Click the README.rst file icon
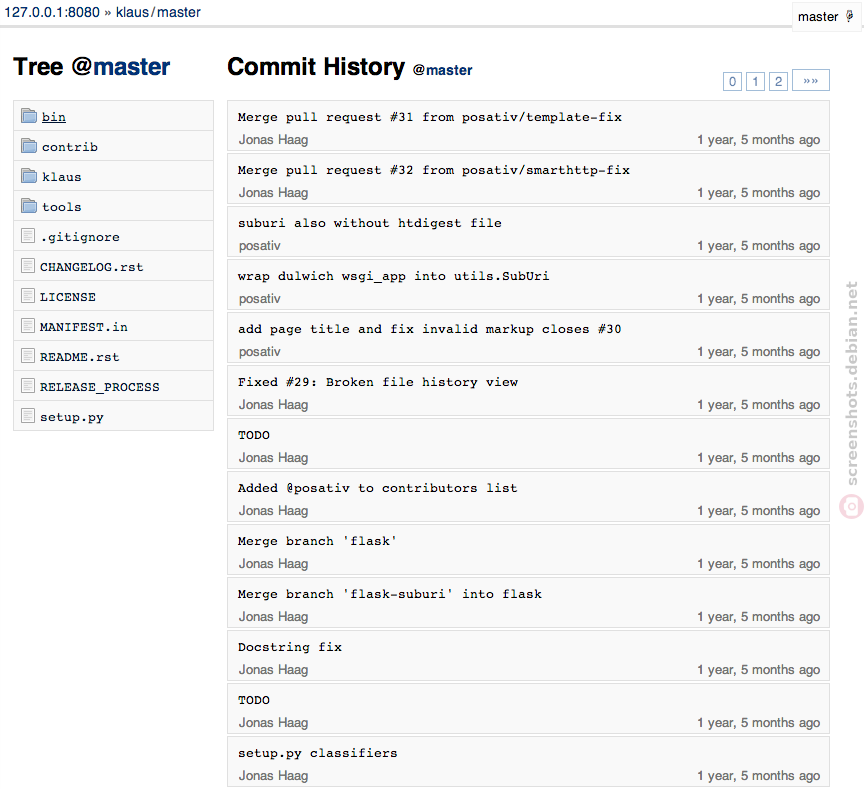864x789 pixels. coord(28,356)
